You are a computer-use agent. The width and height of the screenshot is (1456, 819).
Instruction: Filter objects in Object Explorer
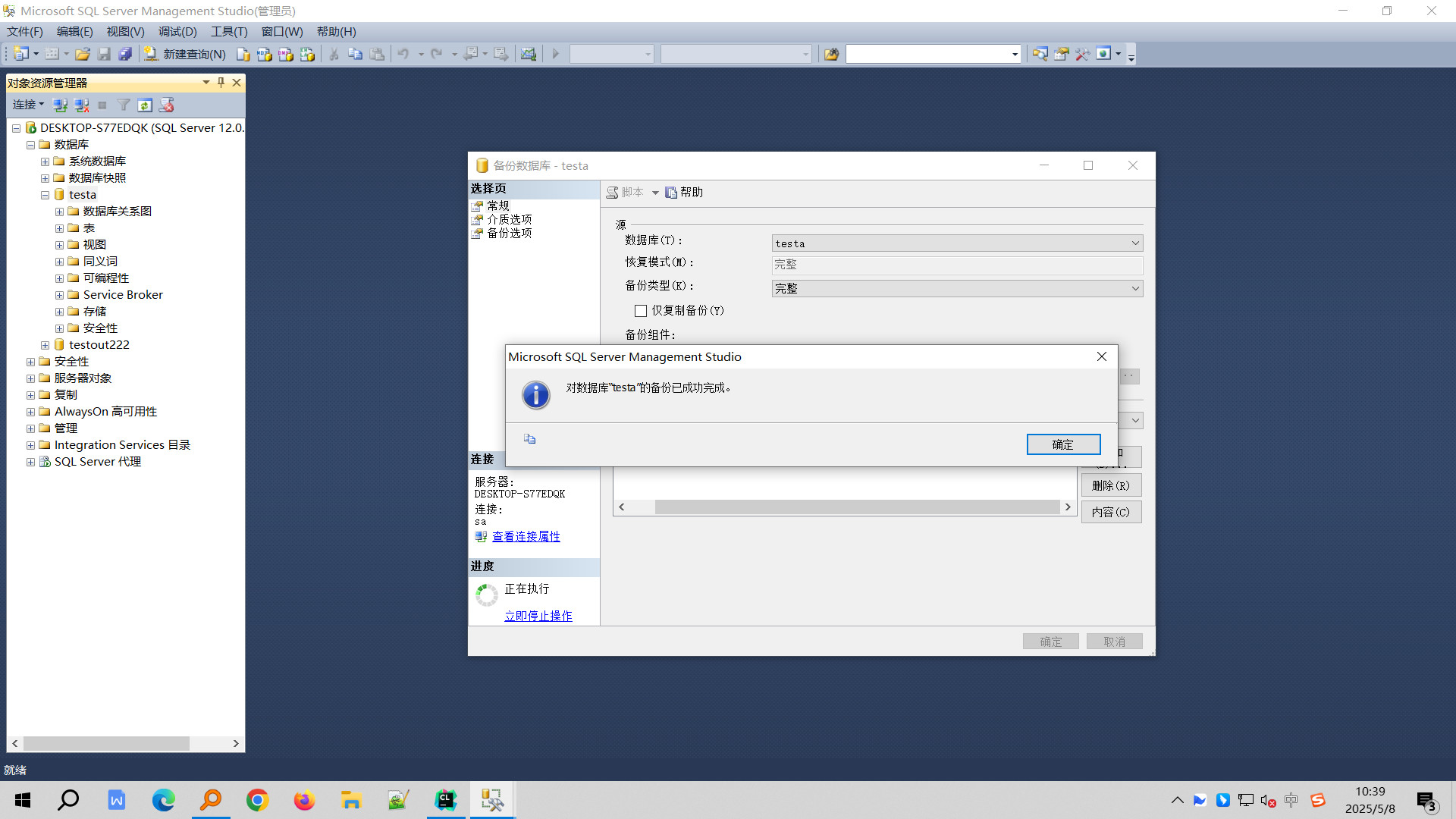(124, 105)
